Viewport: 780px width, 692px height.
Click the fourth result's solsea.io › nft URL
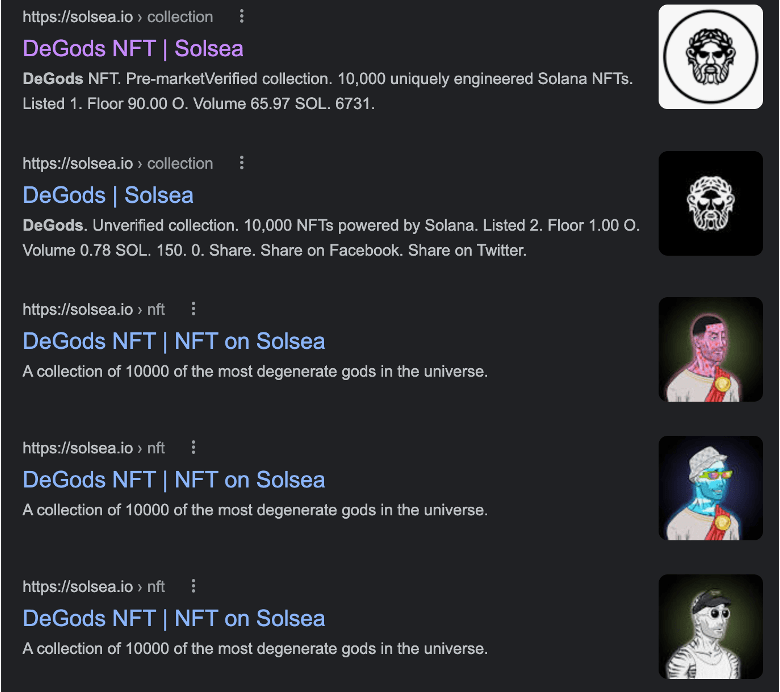94,448
